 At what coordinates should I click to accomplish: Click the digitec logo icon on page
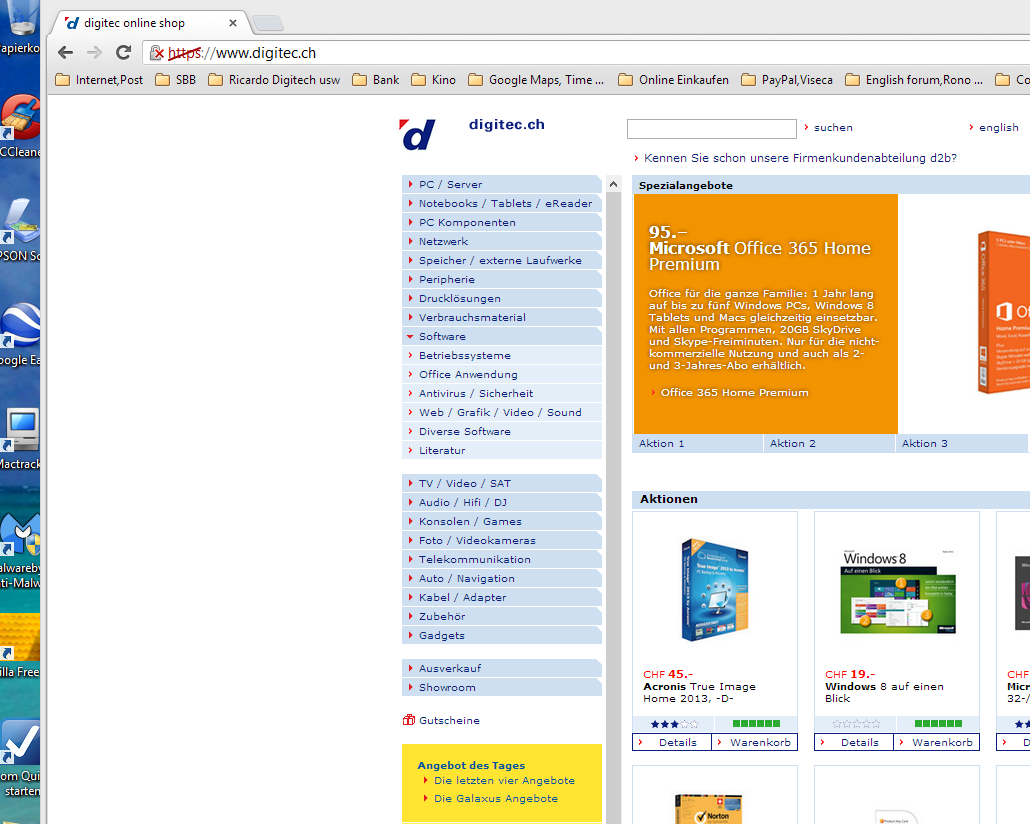418,134
